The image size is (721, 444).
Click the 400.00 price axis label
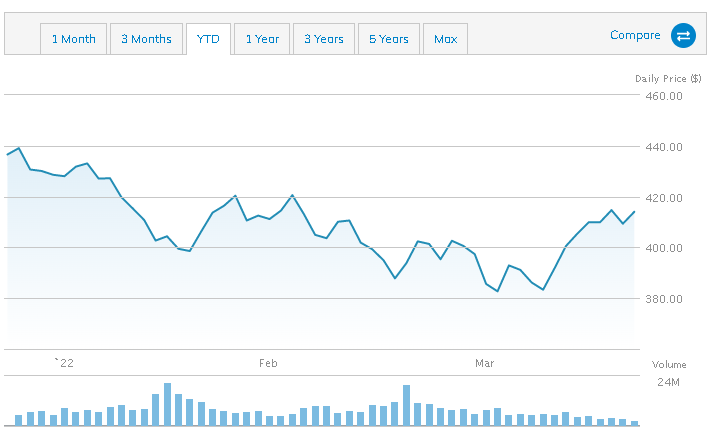coord(664,248)
